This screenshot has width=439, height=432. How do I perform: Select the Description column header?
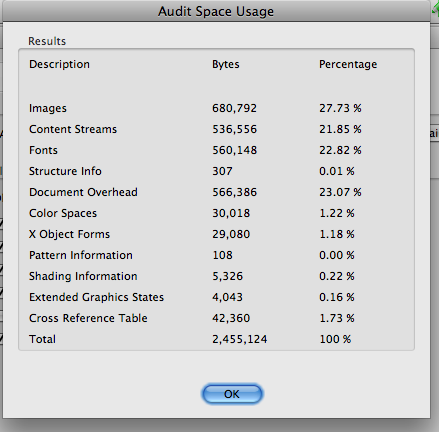pyautogui.click(x=59, y=64)
